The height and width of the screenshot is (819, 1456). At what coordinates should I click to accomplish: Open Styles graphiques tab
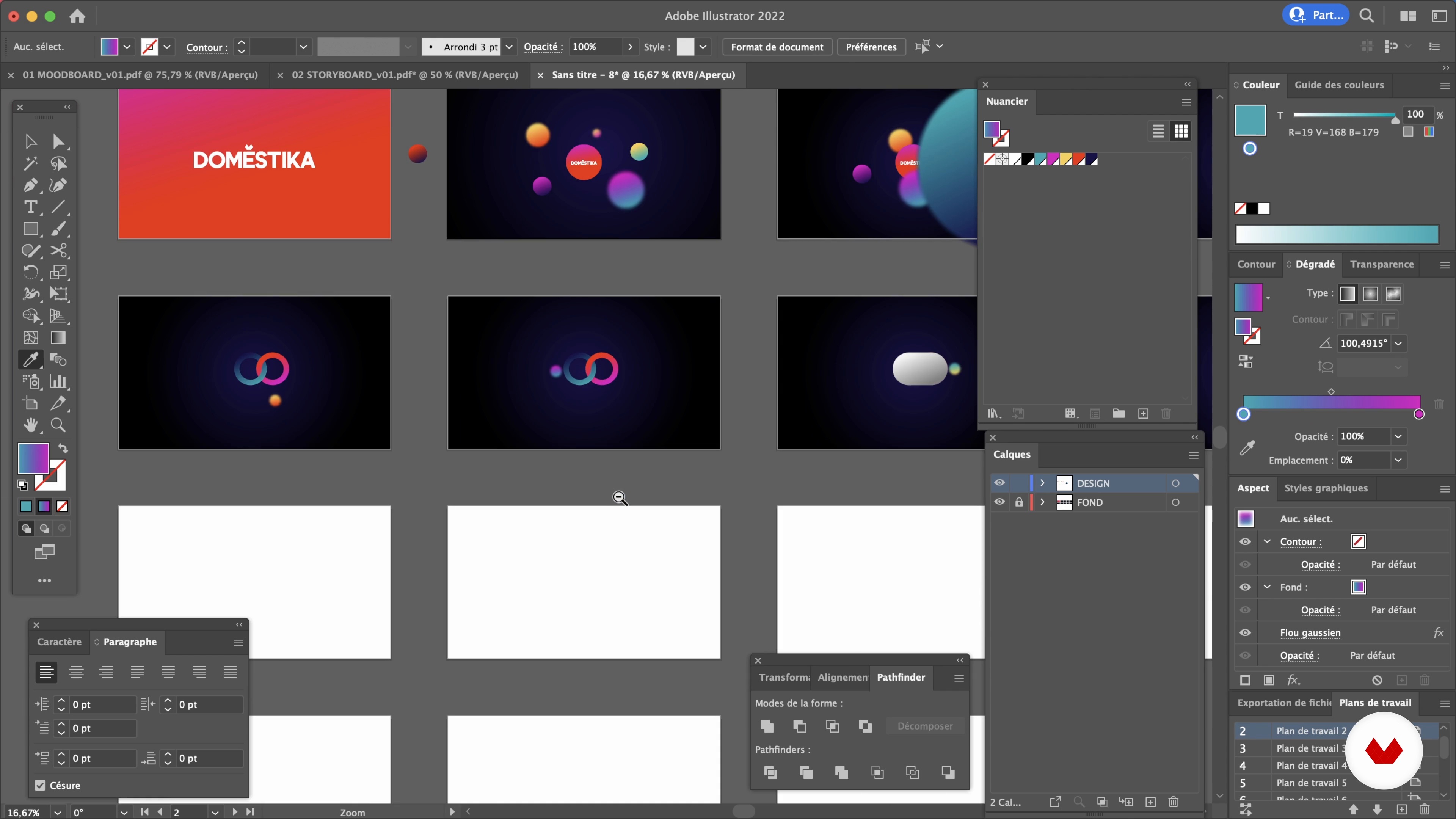1326,488
